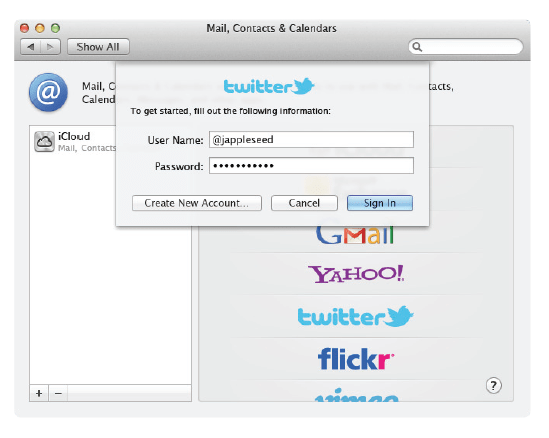Go forward with the right arrow
The width and height of the screenshot is (549, 438).
[x=50, y=47]
